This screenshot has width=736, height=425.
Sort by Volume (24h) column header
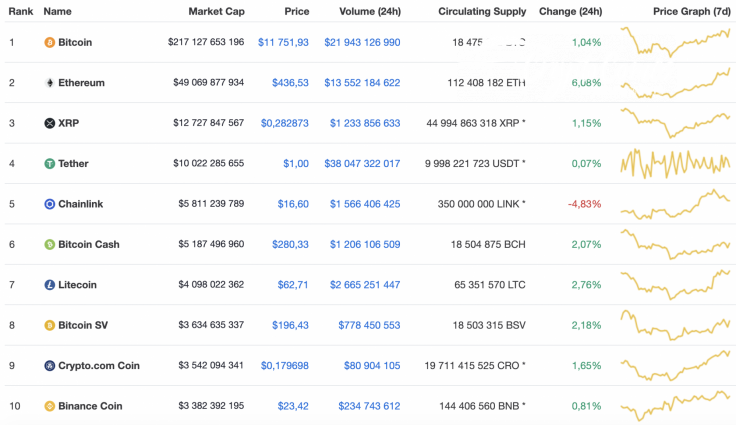tap(370, 11)
